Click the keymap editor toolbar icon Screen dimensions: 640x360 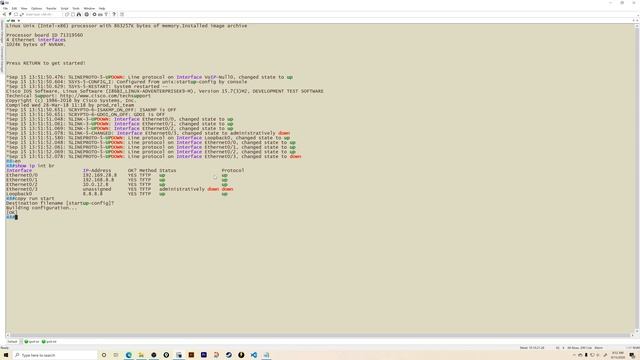(x=100, y=14)
